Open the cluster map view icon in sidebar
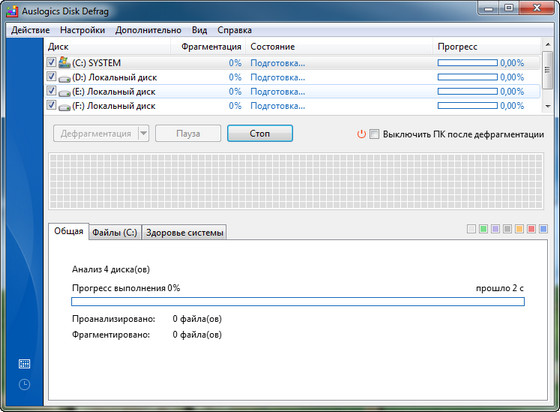Viewport: 560px width, 412px height. (x=24, y=364)
